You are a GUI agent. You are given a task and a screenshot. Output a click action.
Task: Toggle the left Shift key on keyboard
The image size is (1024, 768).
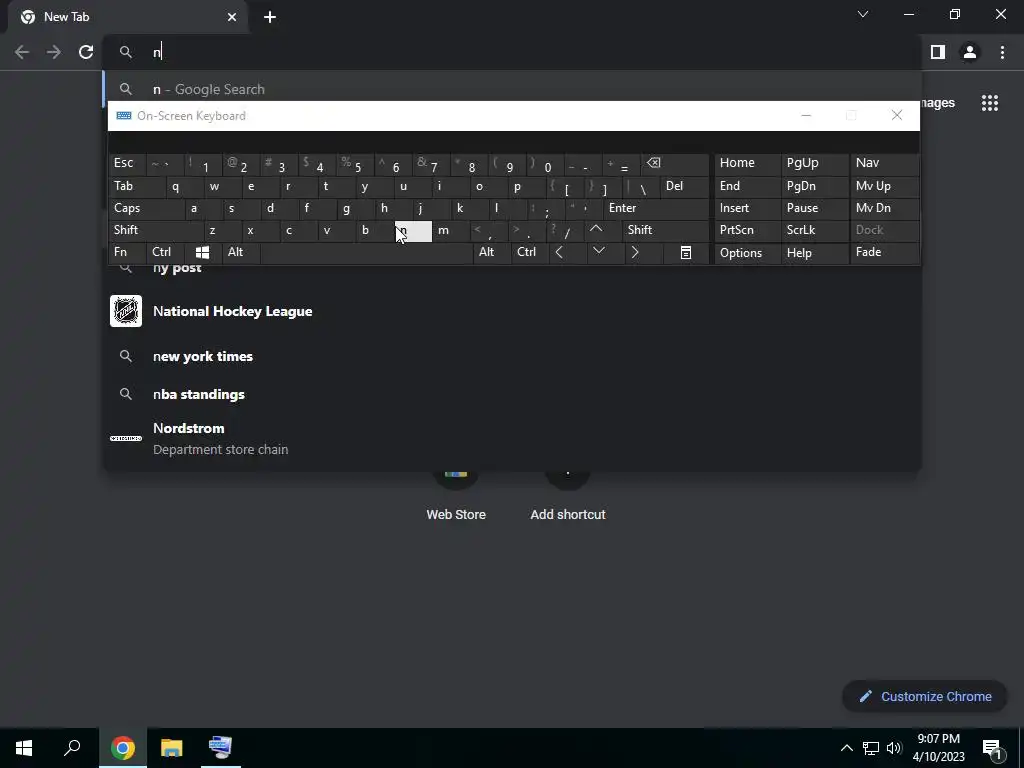(155, 230)
